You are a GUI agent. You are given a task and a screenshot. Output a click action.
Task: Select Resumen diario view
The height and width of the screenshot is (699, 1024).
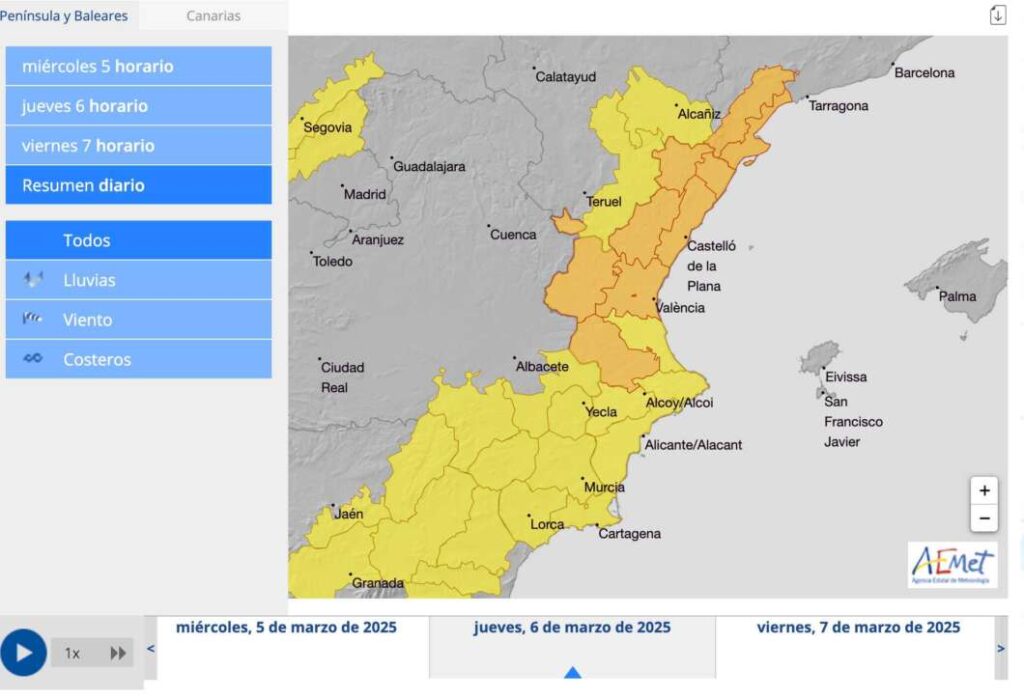click(138, 185)
